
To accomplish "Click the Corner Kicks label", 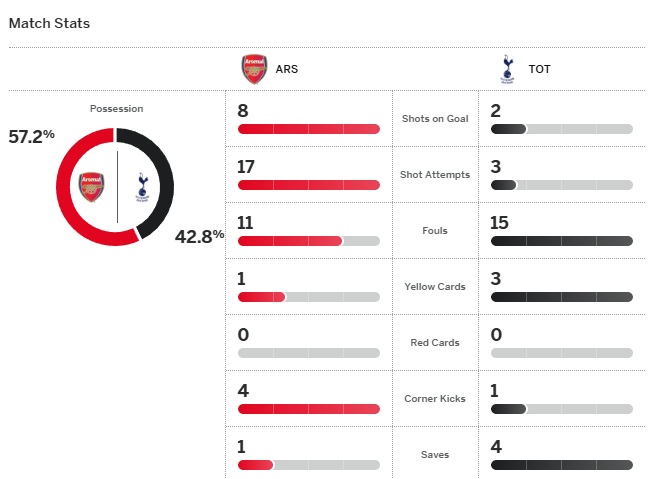I will pyautogui.click(x=435, y=399).
